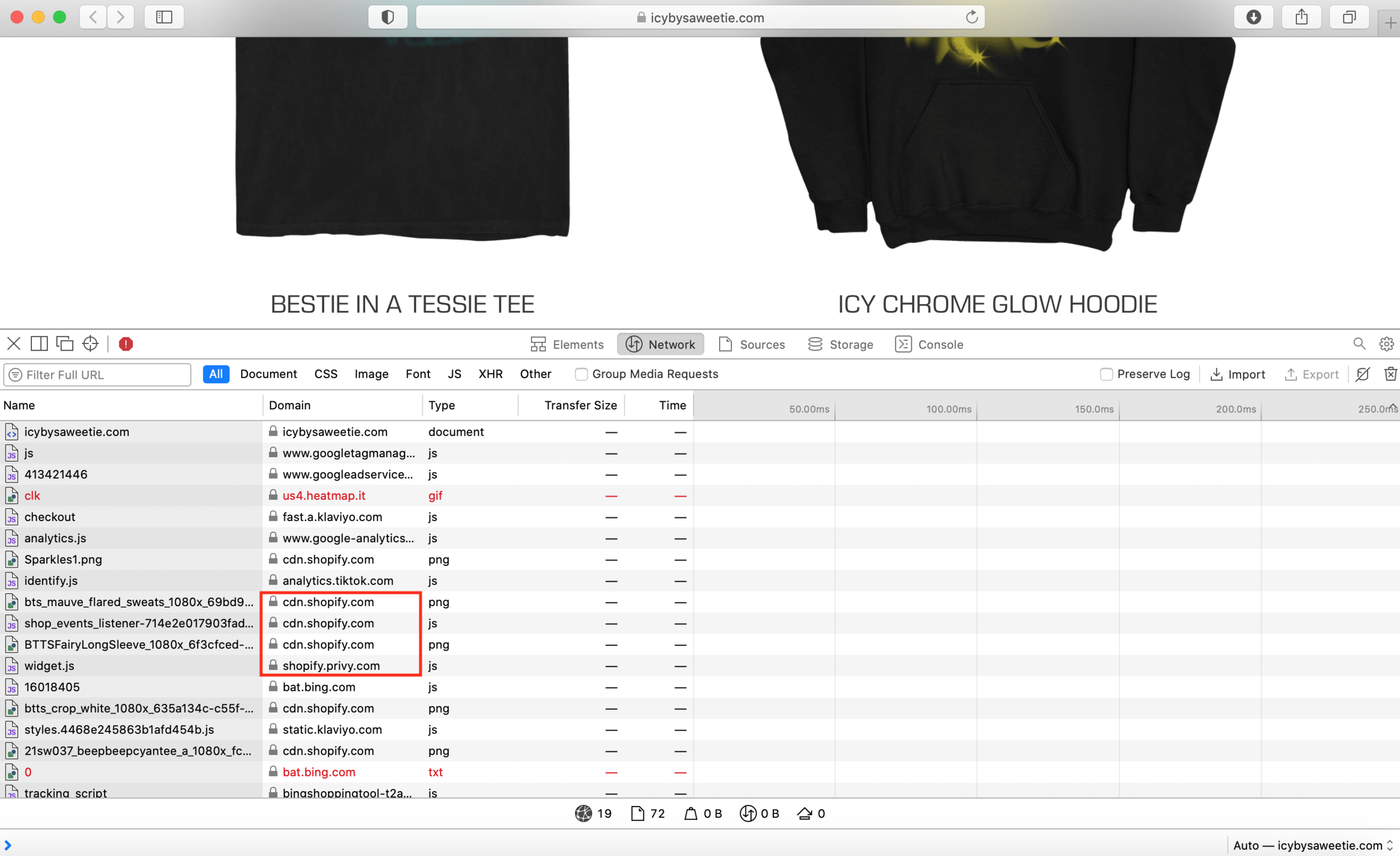Check Group Media Requests
Image resolution: width=1400 pixels, height=856 pixels.
pos(581,374)
